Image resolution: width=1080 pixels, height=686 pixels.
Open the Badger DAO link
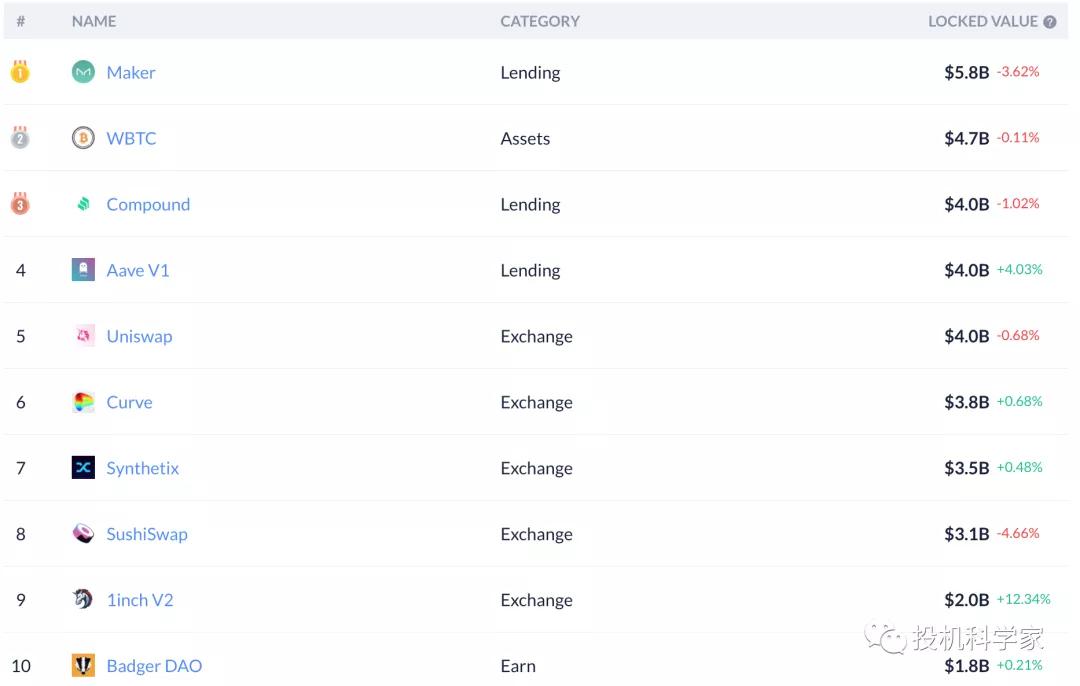(154, 666)
